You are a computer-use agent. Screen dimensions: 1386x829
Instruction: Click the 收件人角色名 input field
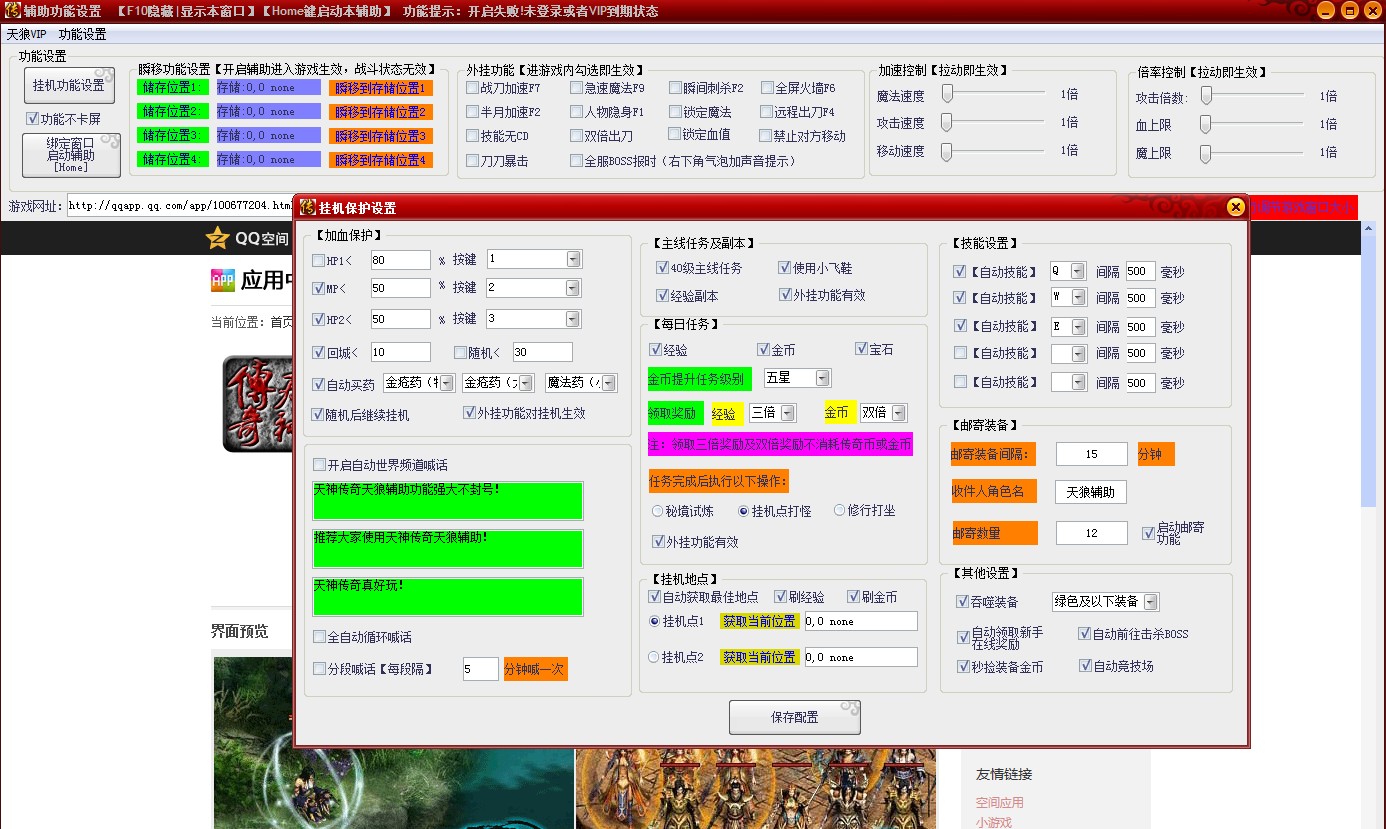click(1089, 492)
